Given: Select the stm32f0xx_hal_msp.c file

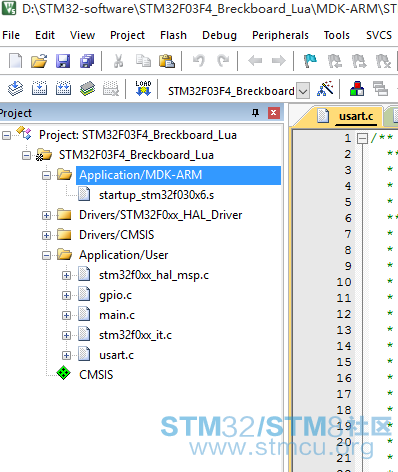Looking at the screenshot, I should (154, 275).
